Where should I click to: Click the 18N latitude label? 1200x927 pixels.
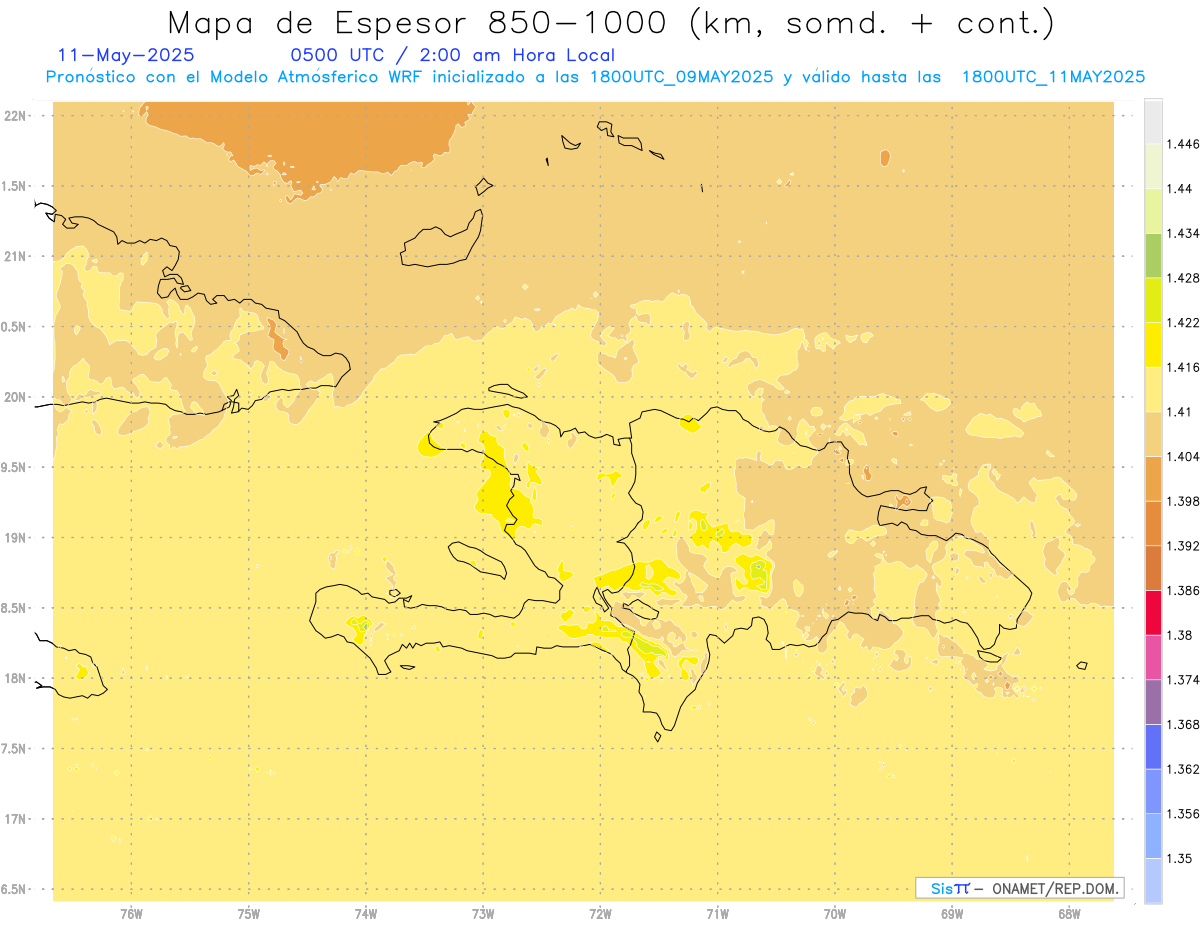point(14,678)
